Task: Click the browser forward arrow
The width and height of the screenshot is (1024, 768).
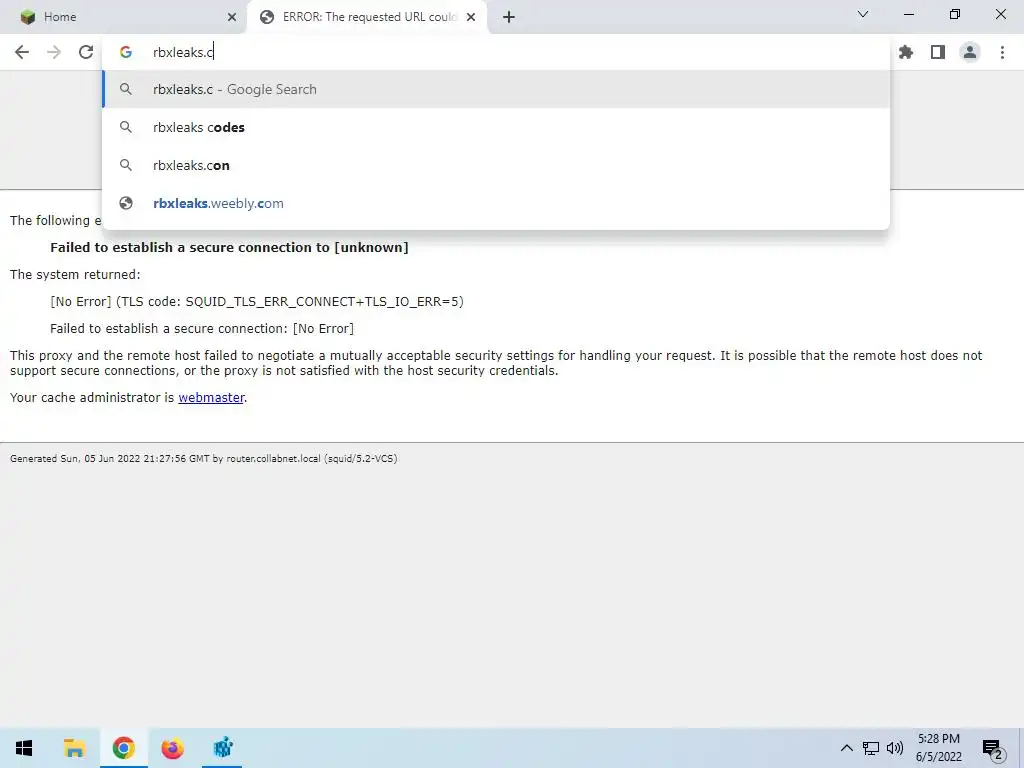Action: [54, 52]
